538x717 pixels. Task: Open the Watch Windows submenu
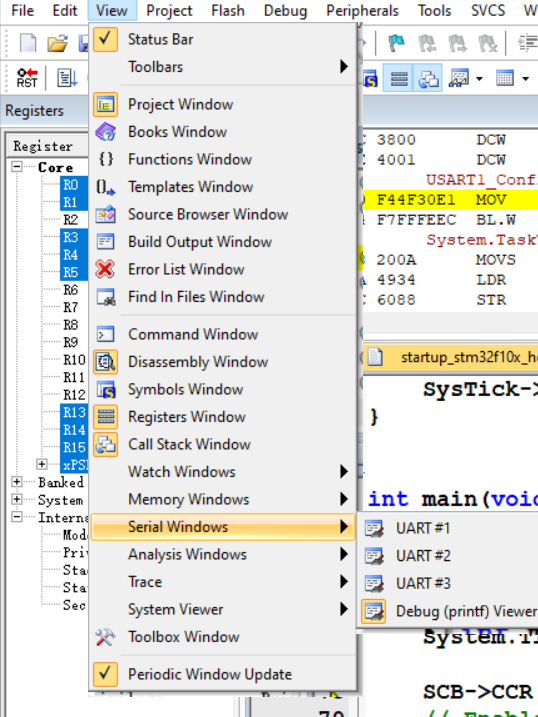[223, 472]
